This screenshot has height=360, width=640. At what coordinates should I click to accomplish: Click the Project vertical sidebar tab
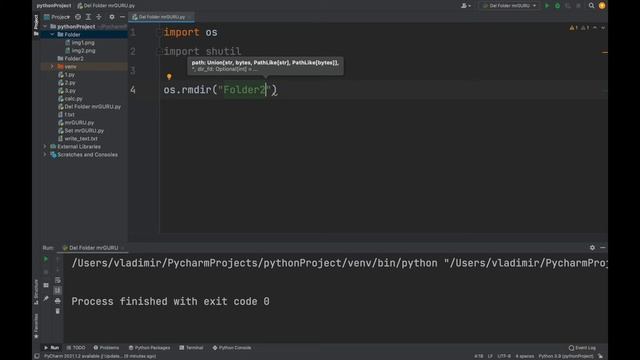point(36,24)
